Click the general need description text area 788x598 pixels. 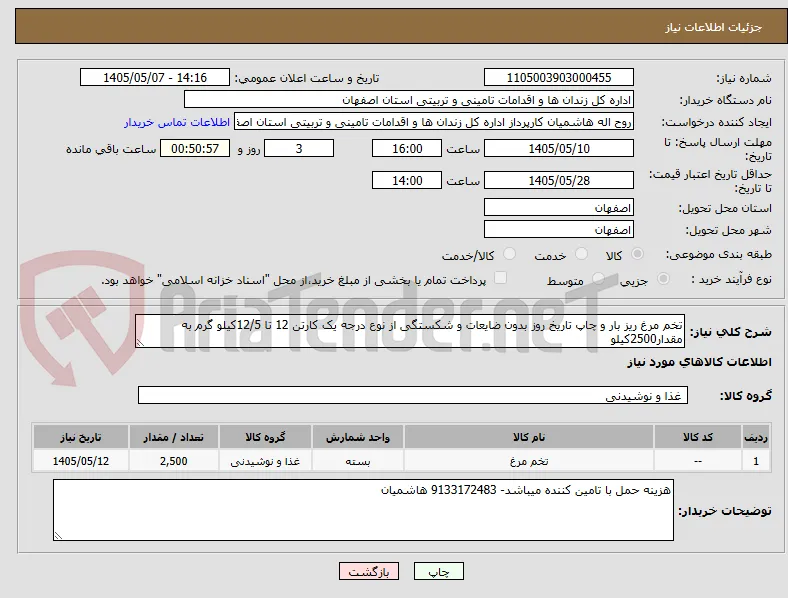(x=410, y=331)
